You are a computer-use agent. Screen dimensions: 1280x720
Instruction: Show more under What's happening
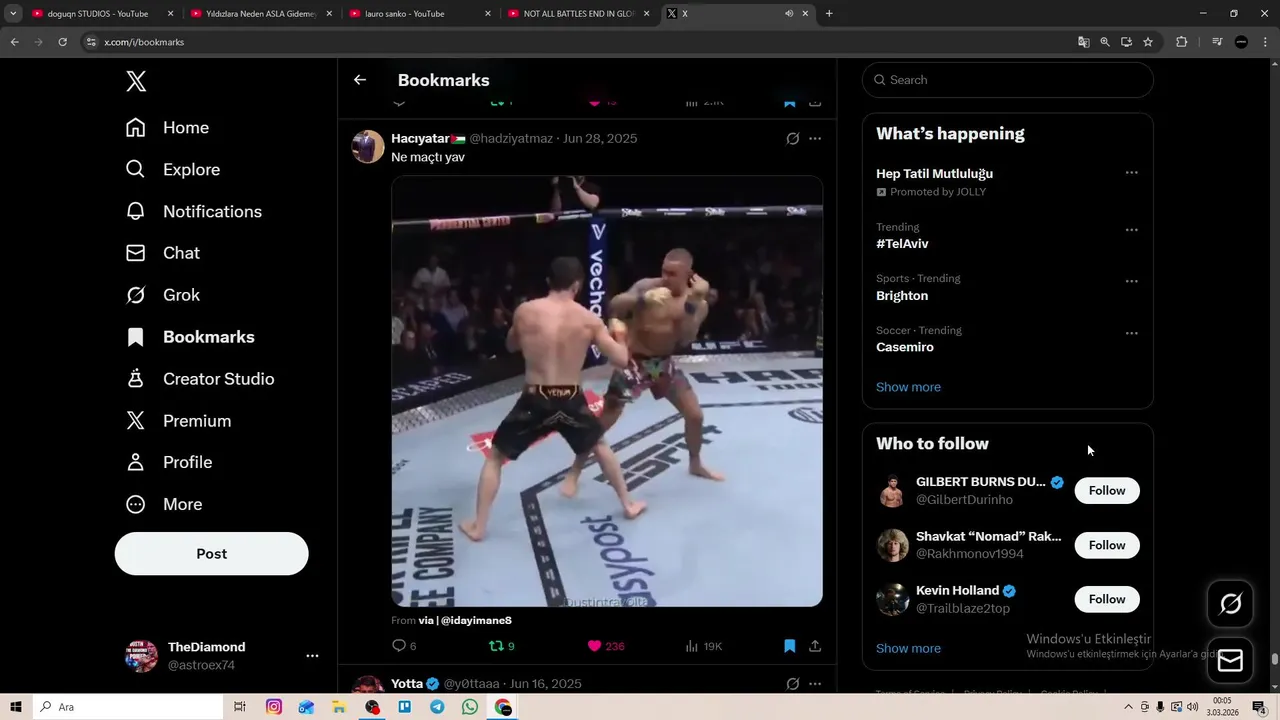pyautogui.click(x=908, y=387)
